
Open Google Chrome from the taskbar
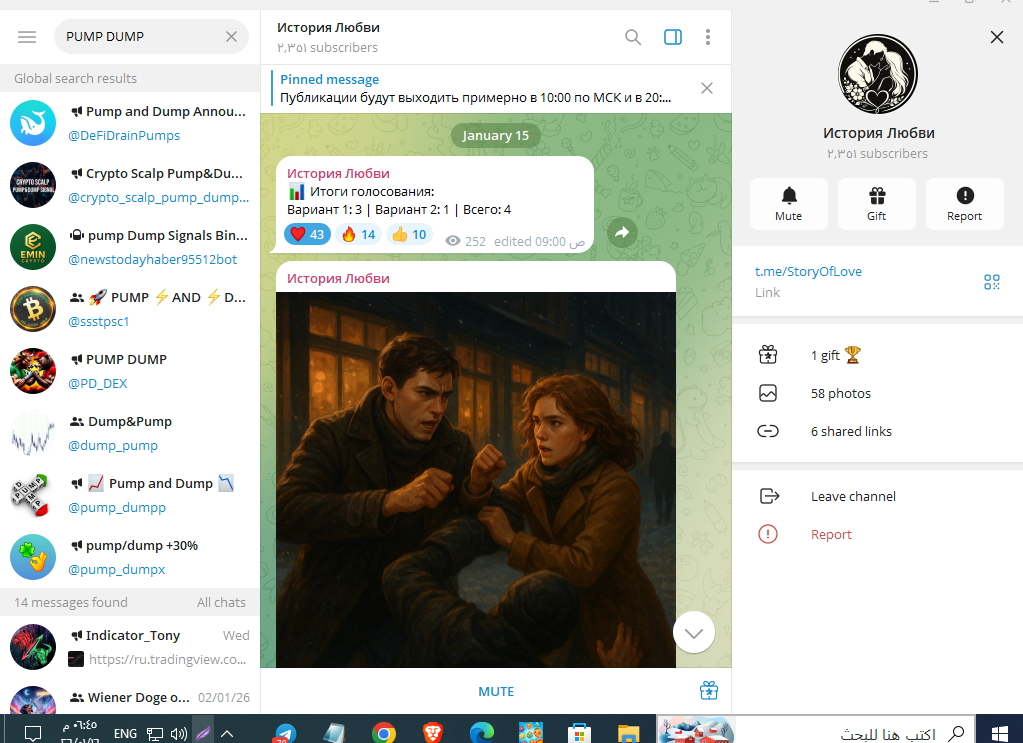pyautogui.click(x=384, y=732)
